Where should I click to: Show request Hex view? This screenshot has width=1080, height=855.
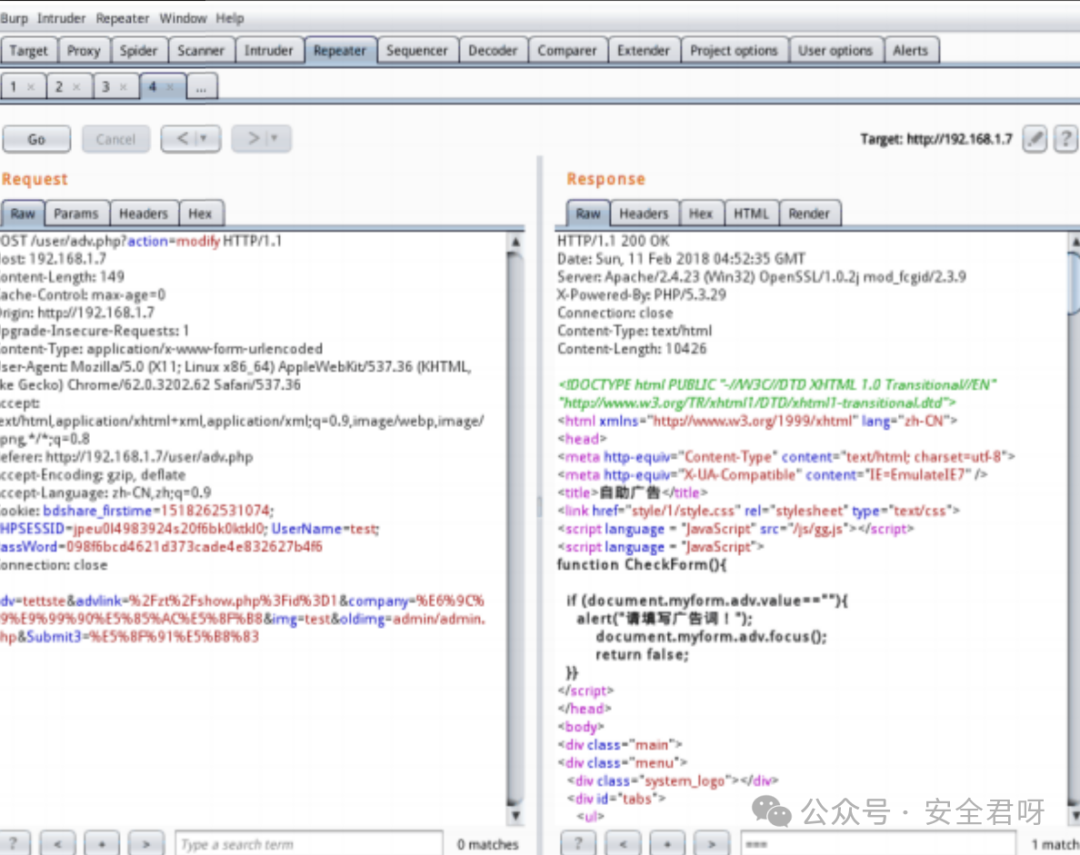[200, 214]
